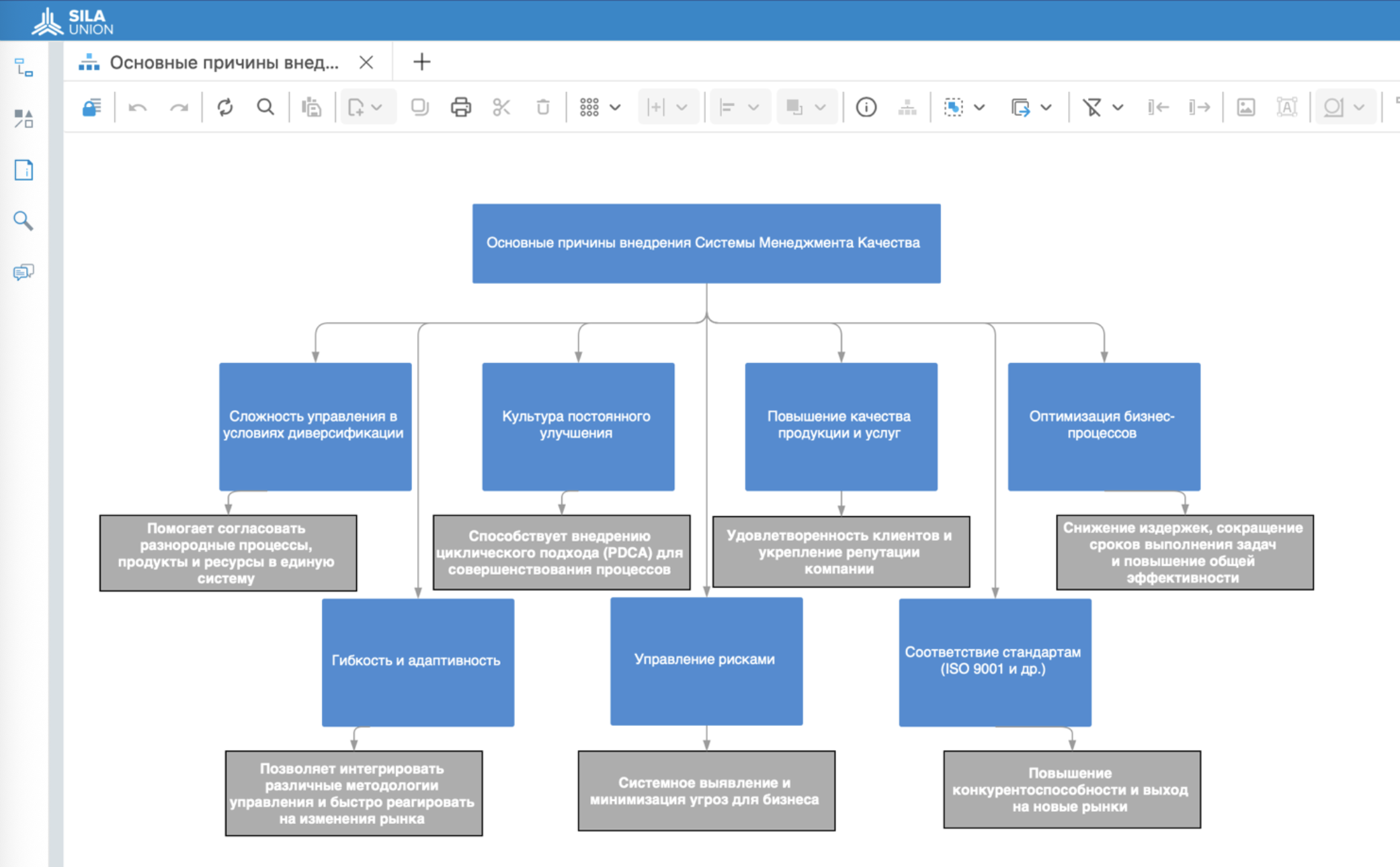
Task: Add a new tab with plus button
Action: pyautogui.click(x=421, y=62)
